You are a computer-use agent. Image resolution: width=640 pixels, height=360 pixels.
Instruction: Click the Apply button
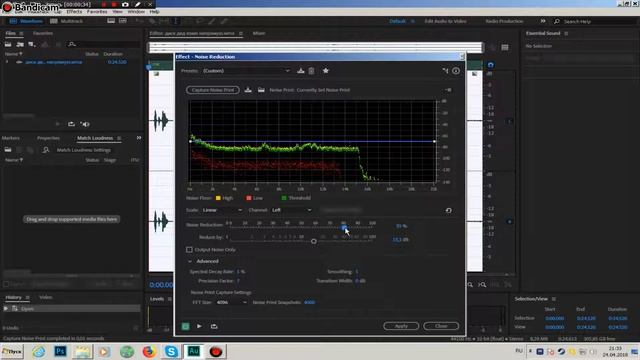point(401,326)
